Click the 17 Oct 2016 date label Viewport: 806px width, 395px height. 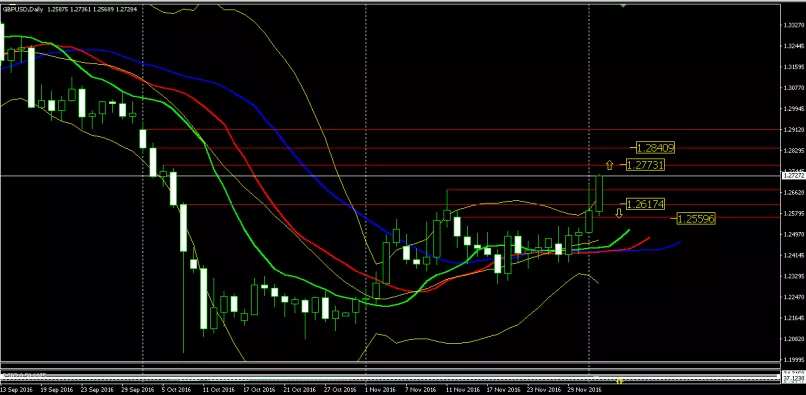(x=260, y=390)
